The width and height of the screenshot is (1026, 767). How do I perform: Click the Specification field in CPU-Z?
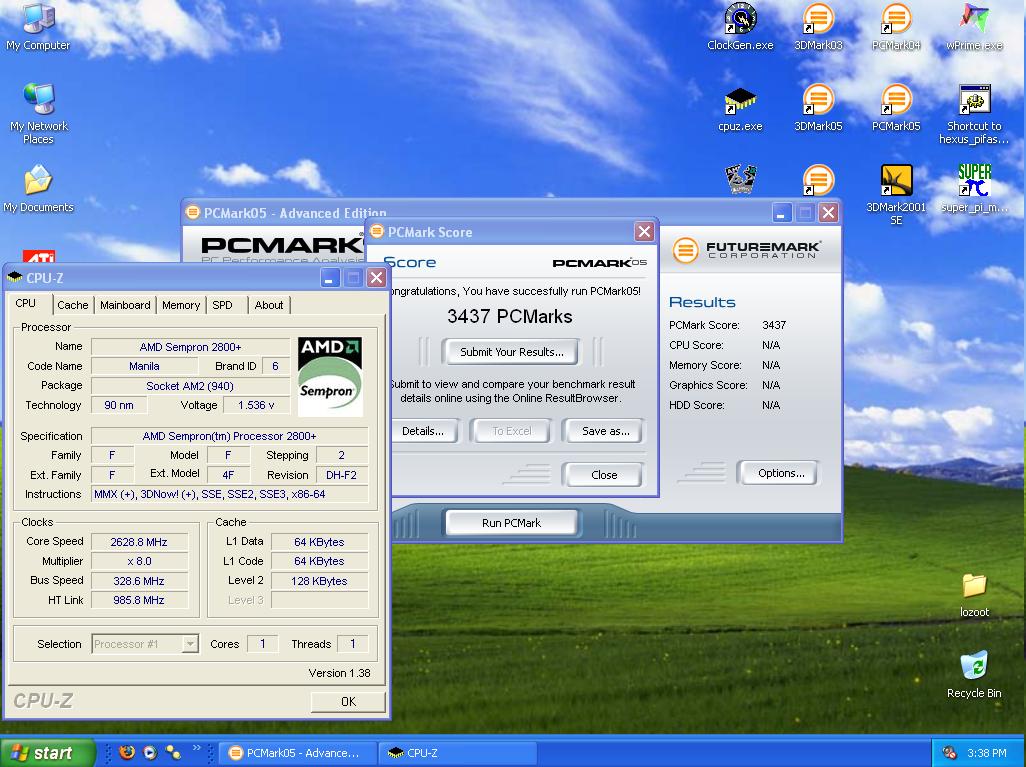(x=230, y=436)
